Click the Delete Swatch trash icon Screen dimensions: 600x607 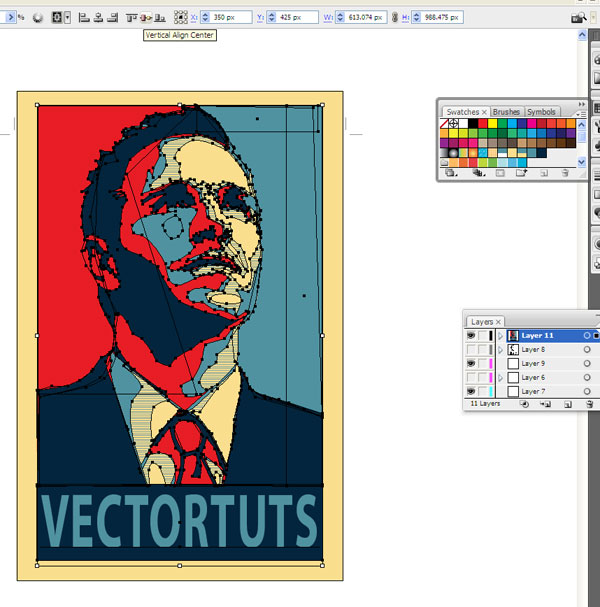click(x=565, y=173)
